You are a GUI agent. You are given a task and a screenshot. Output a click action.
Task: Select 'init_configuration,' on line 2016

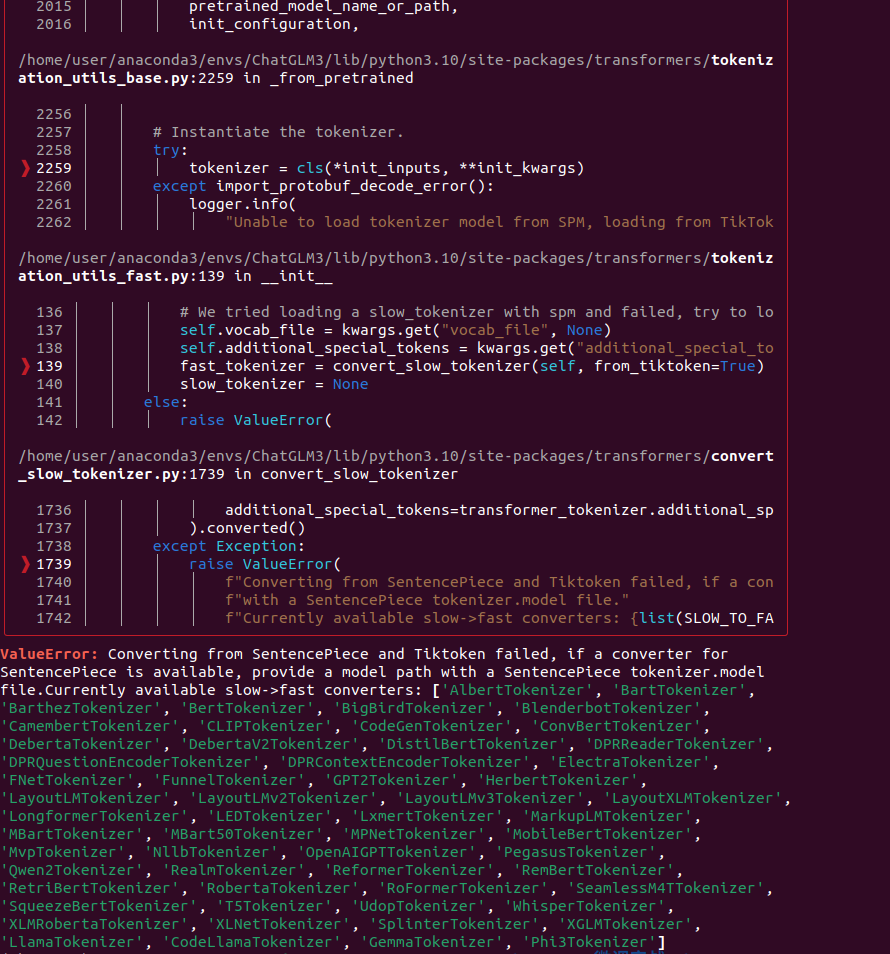[274, 24]
